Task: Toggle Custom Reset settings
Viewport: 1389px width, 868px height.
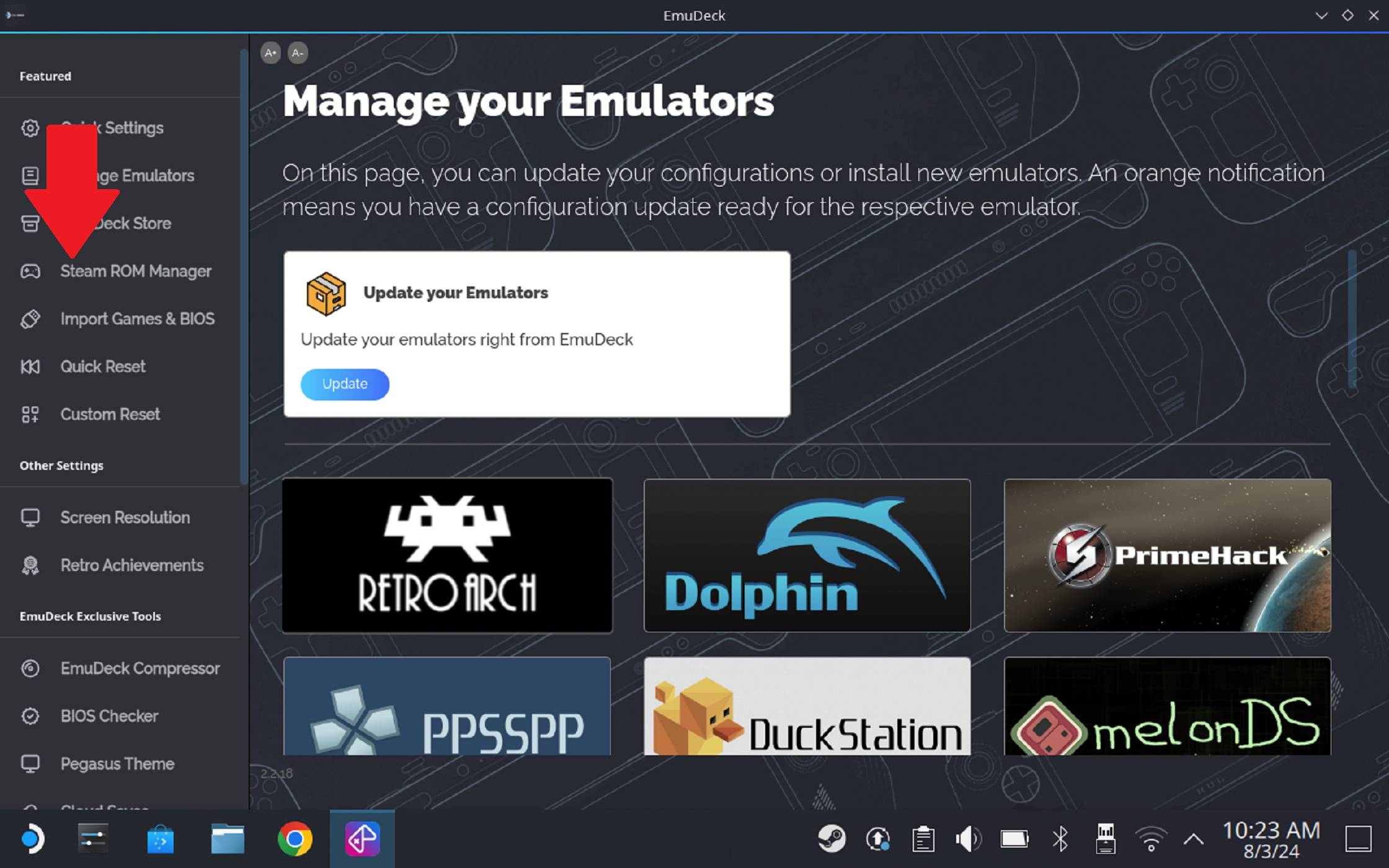Action: click(x=109, y=413)
